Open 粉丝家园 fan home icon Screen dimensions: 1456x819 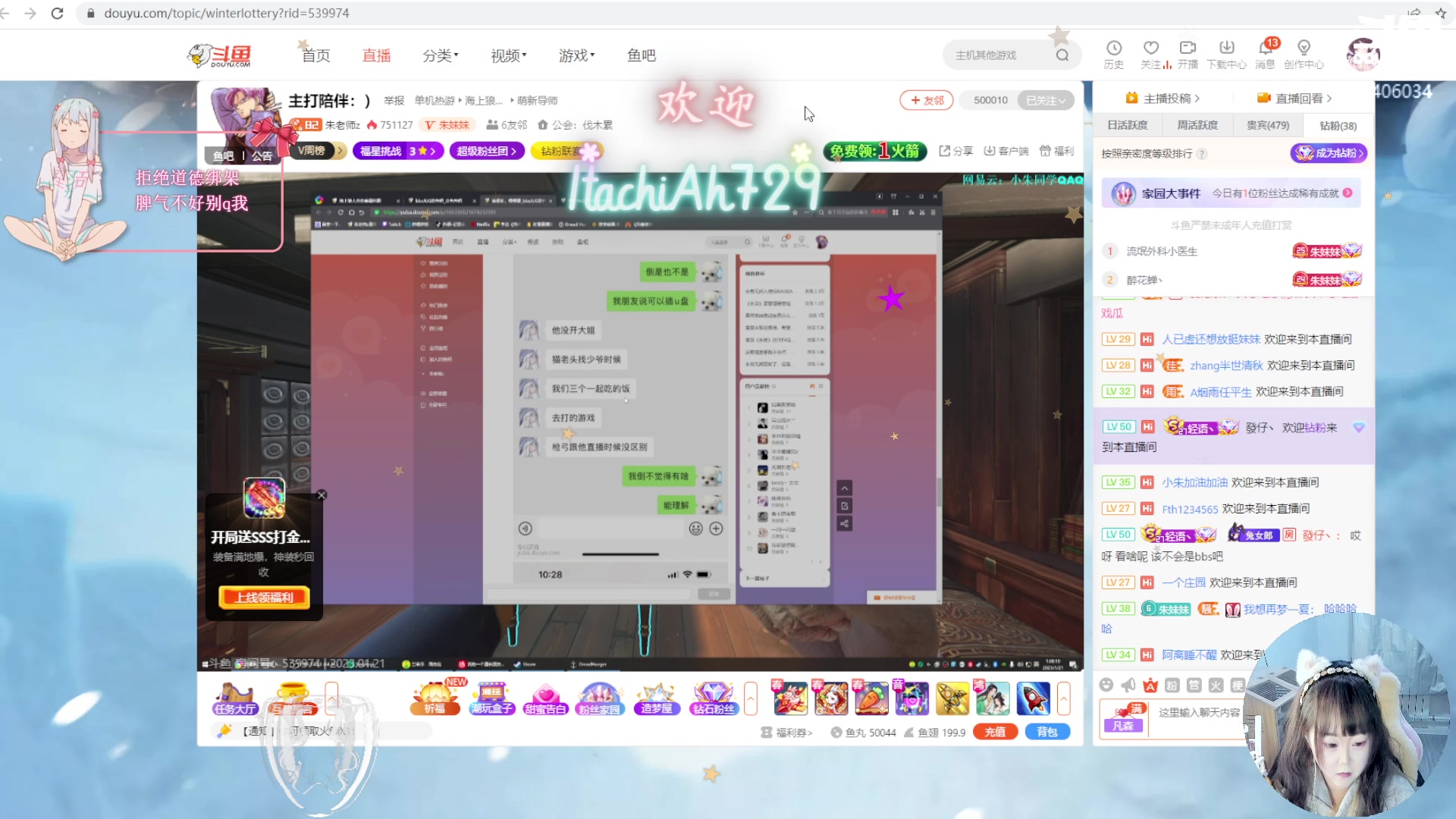coord(599,698)
